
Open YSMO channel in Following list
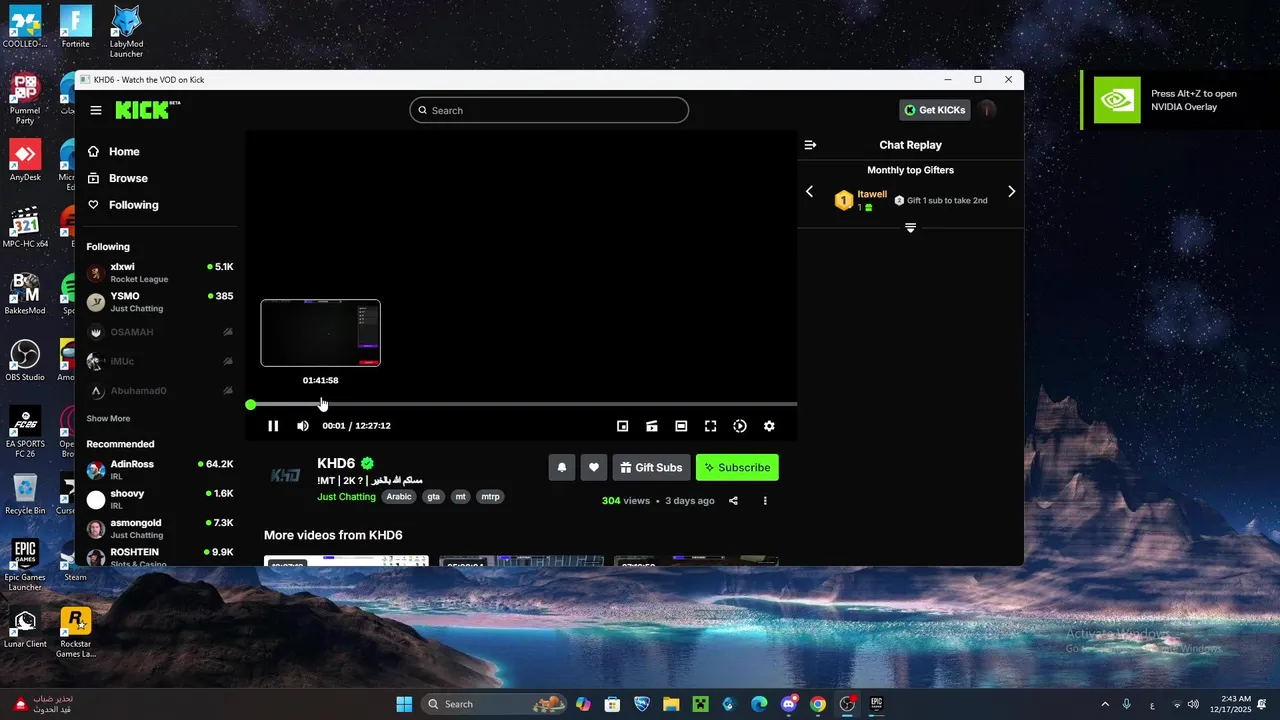coord(160,302)
